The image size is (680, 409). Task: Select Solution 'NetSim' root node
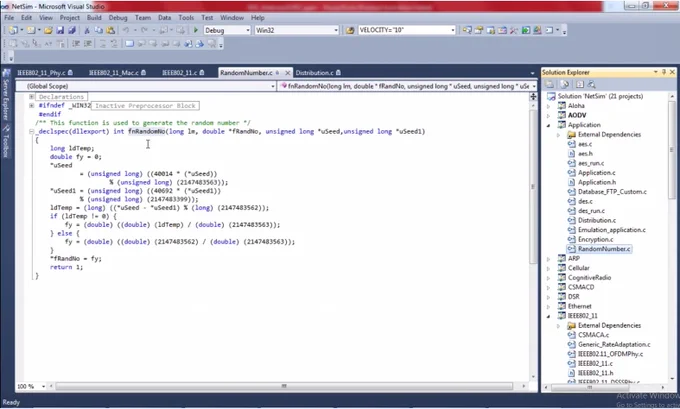600,96
